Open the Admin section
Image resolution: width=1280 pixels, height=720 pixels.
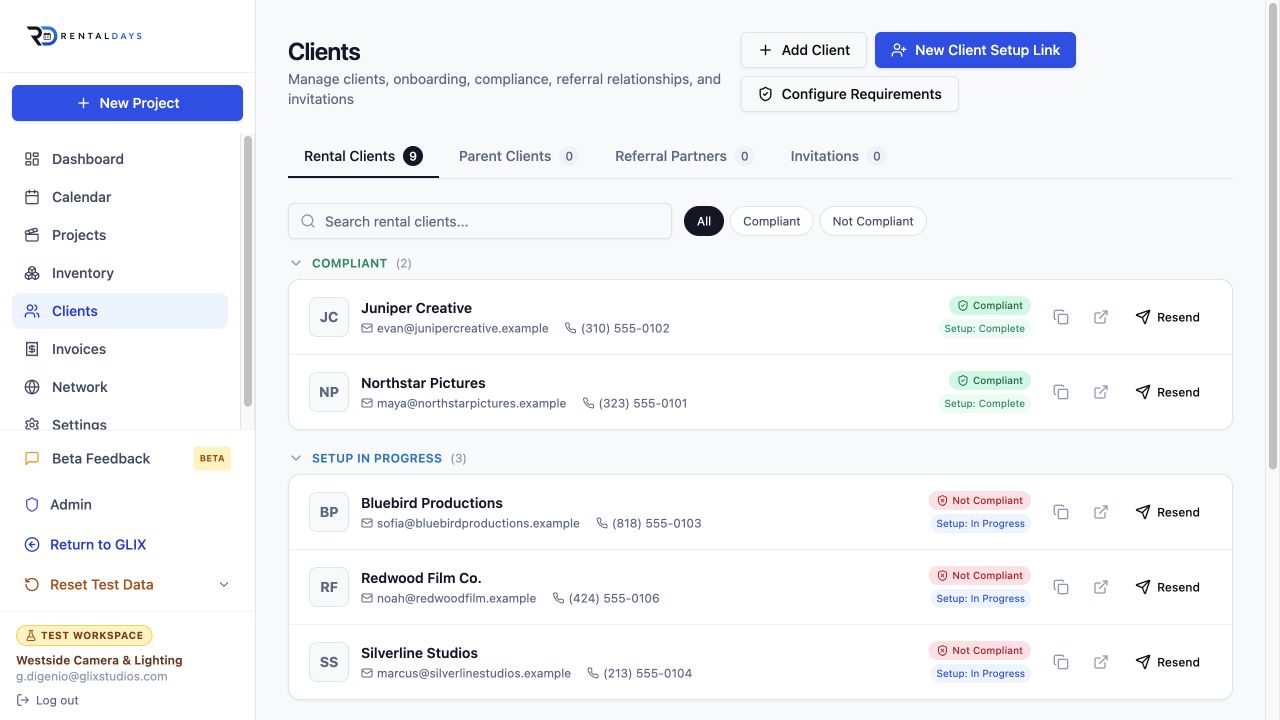(127, 505)
